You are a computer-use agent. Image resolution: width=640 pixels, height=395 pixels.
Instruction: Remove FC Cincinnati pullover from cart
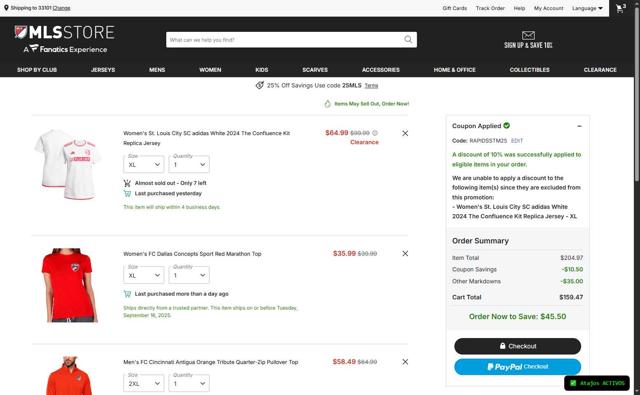tap(405, 362)
